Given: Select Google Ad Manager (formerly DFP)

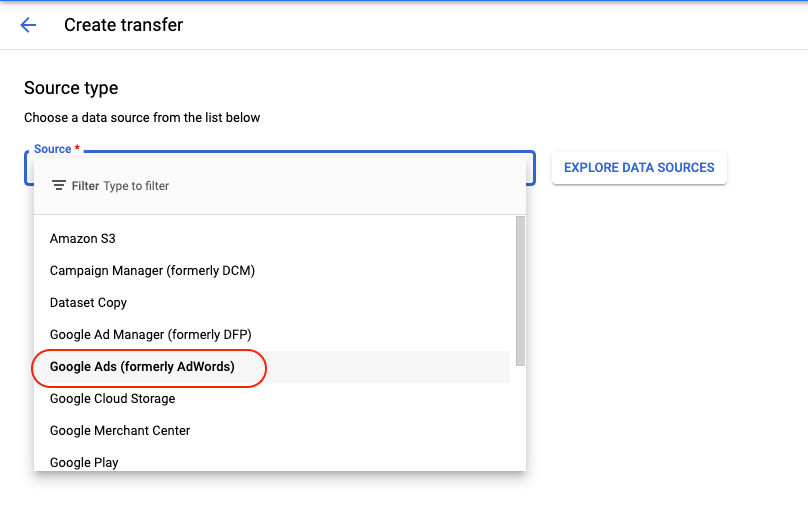Looking at the screenshot, I should 272,334.
